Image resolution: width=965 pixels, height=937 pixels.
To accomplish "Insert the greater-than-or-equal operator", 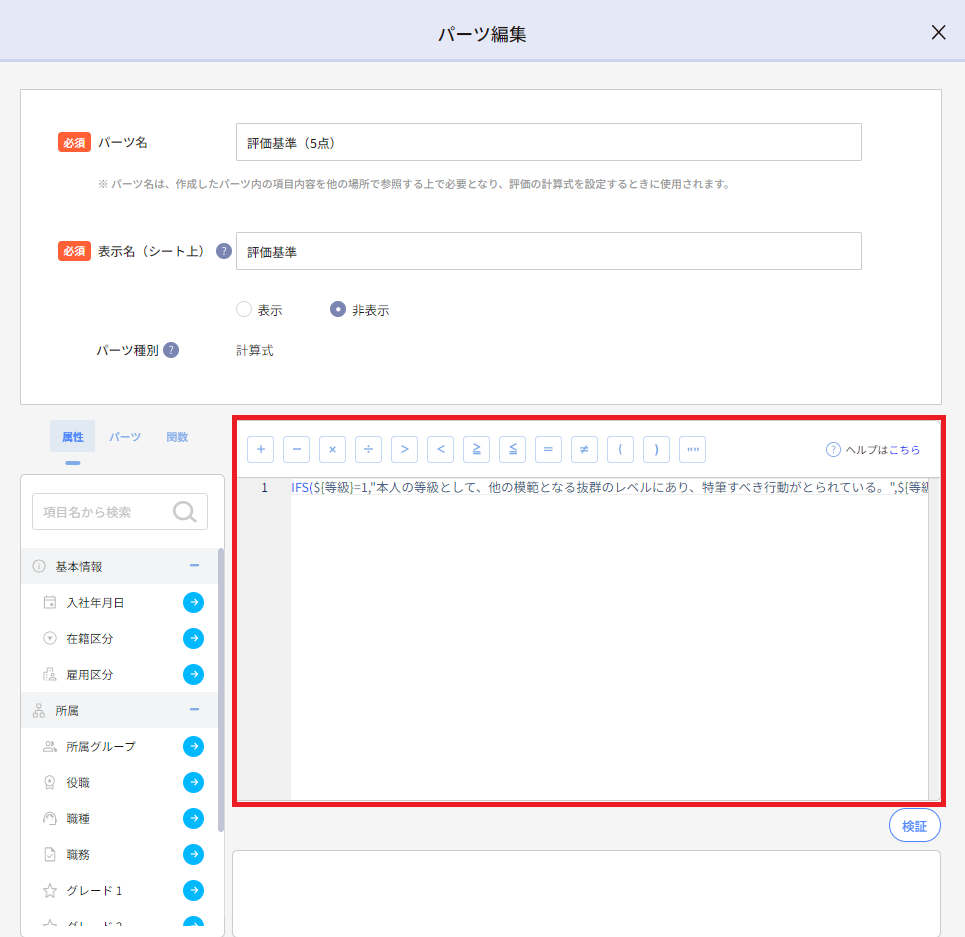I will pyautogui.click(x=476, y=450).
